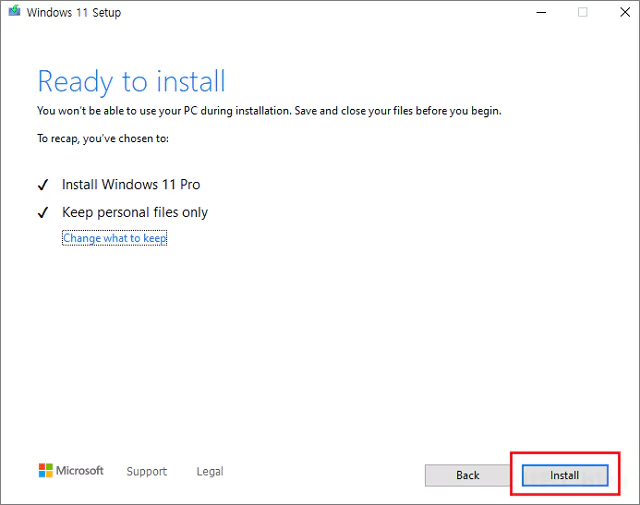
Task: Open the Support link
Action: [147, 471]
